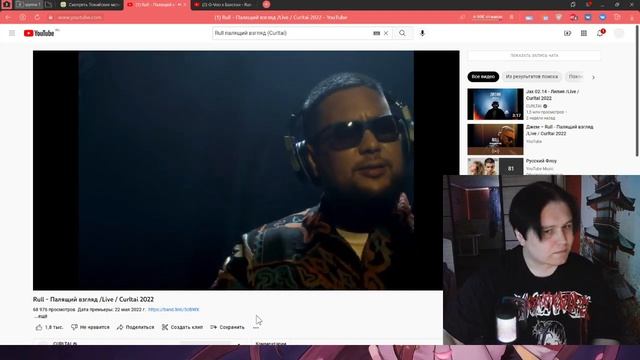This screenshot has height=360, width=640.
Task: Open the browser main menu icon at top-left
Action: (7, 4)
